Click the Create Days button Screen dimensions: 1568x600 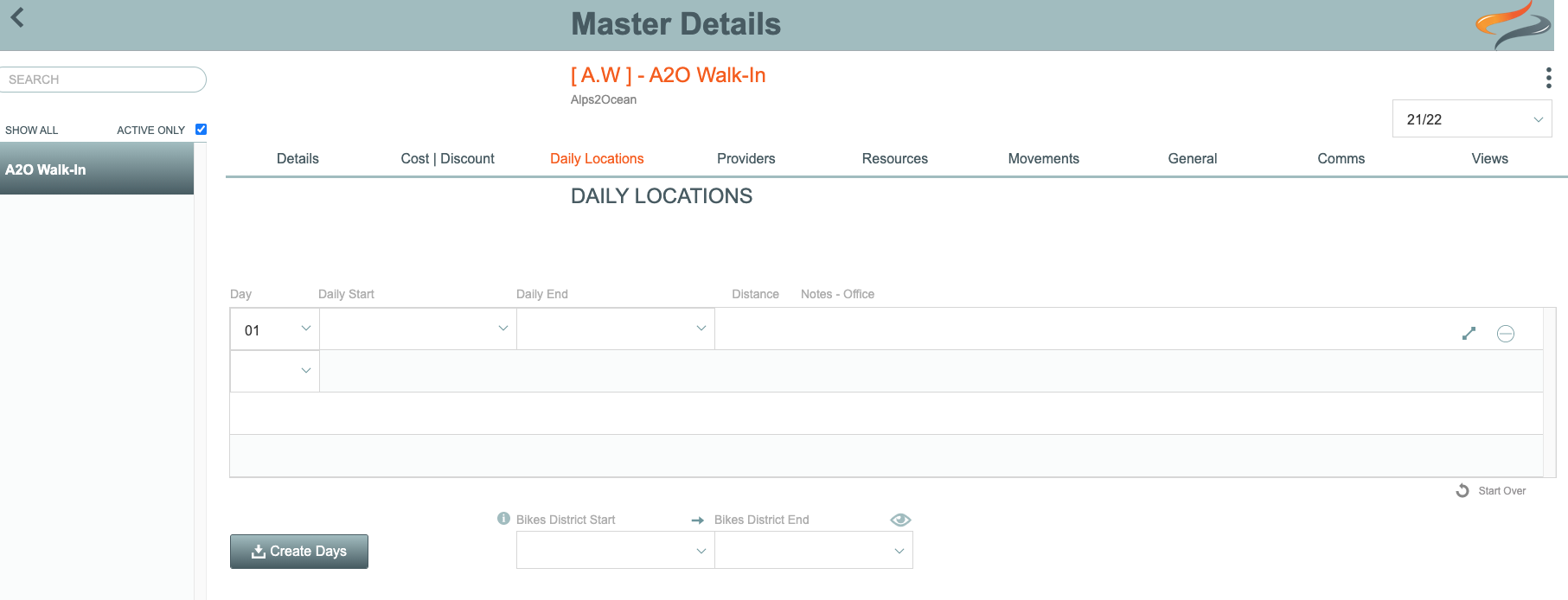tap(299, 552)
